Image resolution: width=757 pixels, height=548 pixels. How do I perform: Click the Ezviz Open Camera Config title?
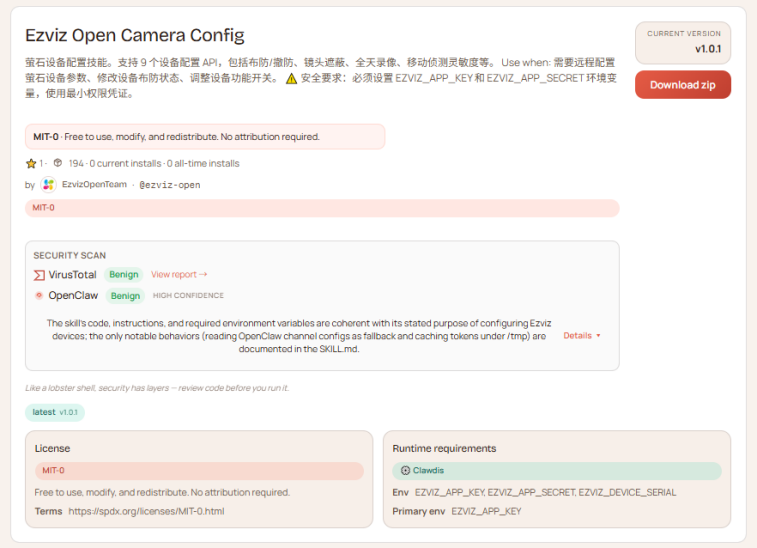pyautogui.click(x=135, y=36)
